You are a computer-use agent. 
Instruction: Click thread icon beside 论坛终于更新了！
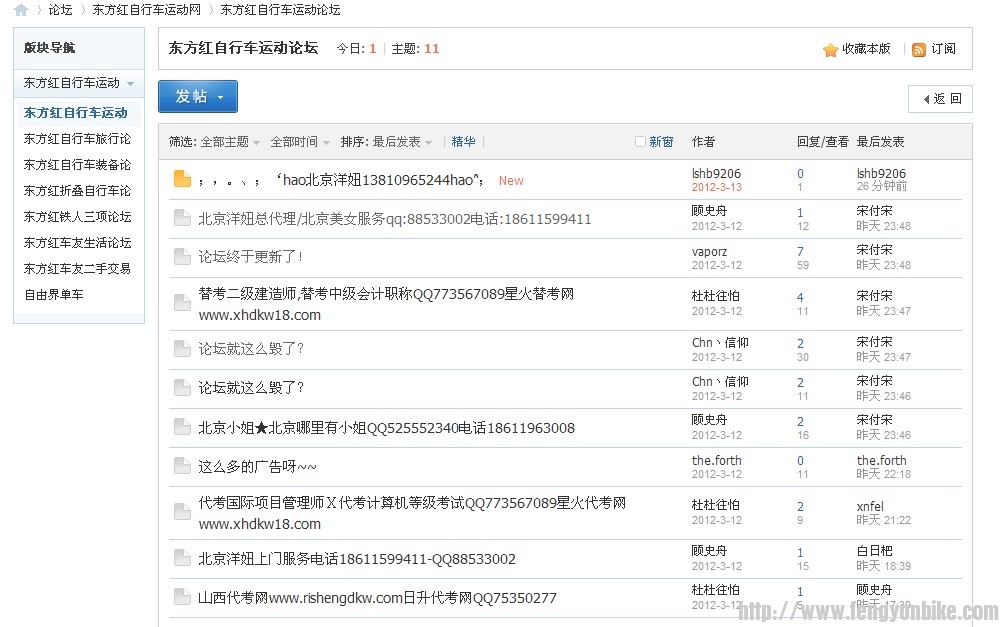(182, 257)
